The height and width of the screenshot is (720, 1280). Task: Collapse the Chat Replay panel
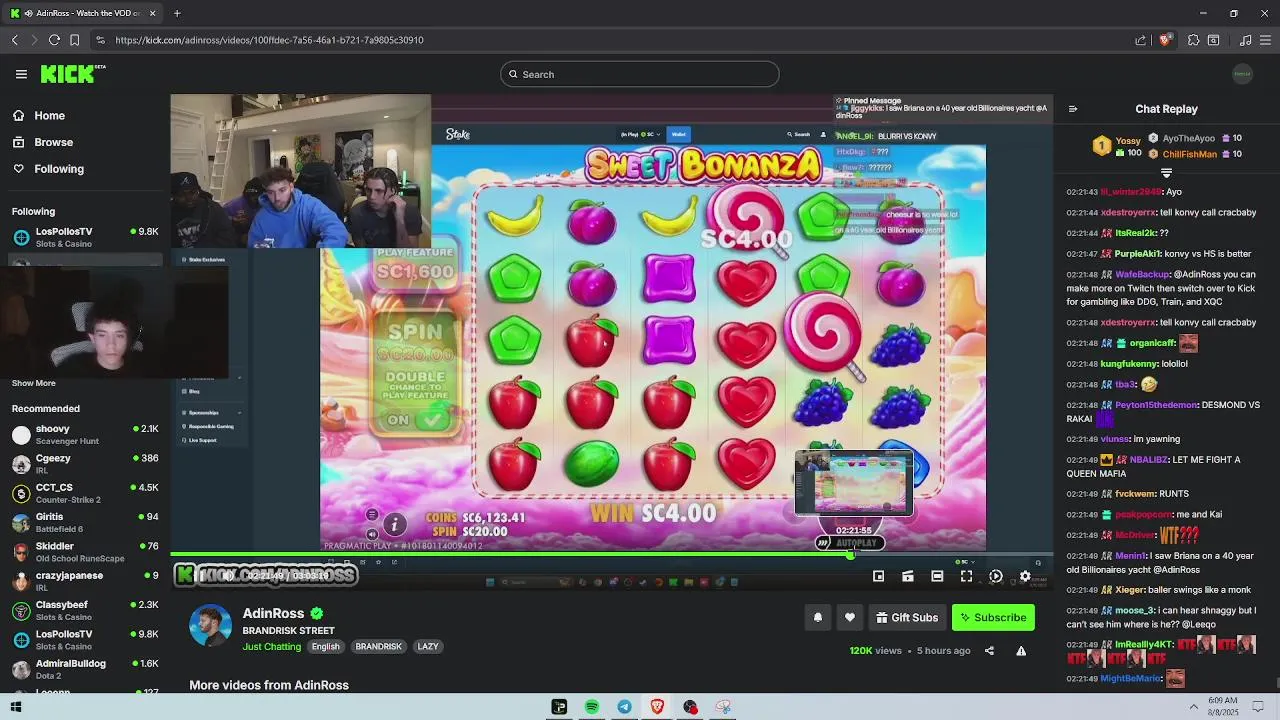point(1073,109)
